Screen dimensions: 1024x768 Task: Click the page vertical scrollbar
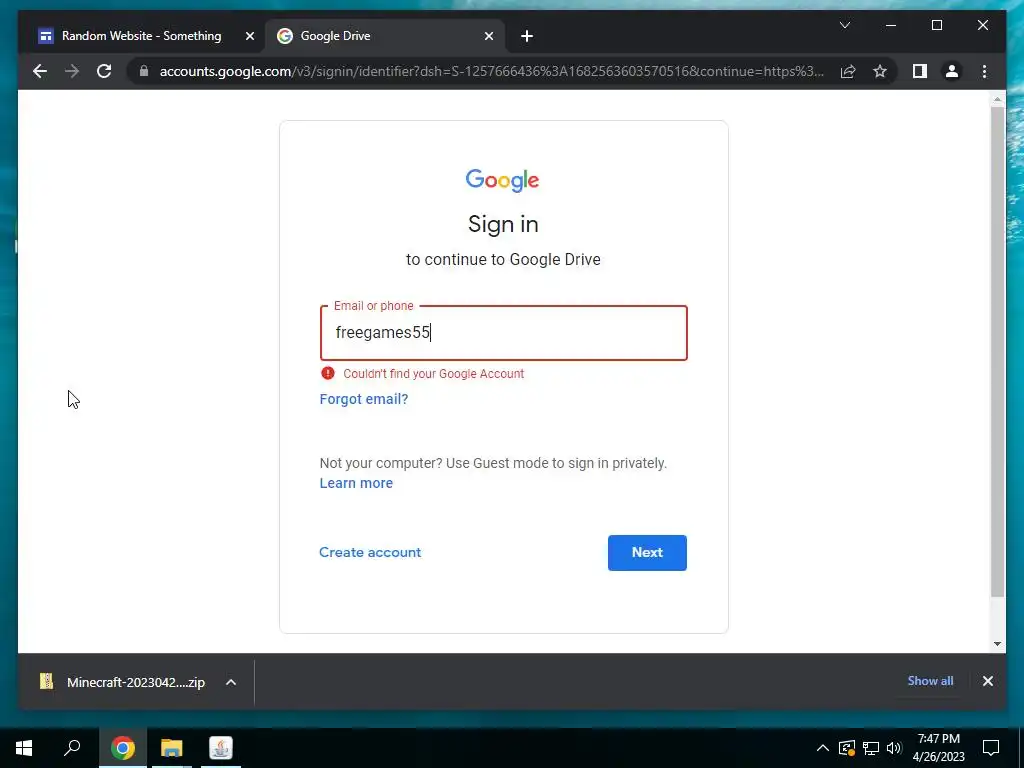click(997, 353)
